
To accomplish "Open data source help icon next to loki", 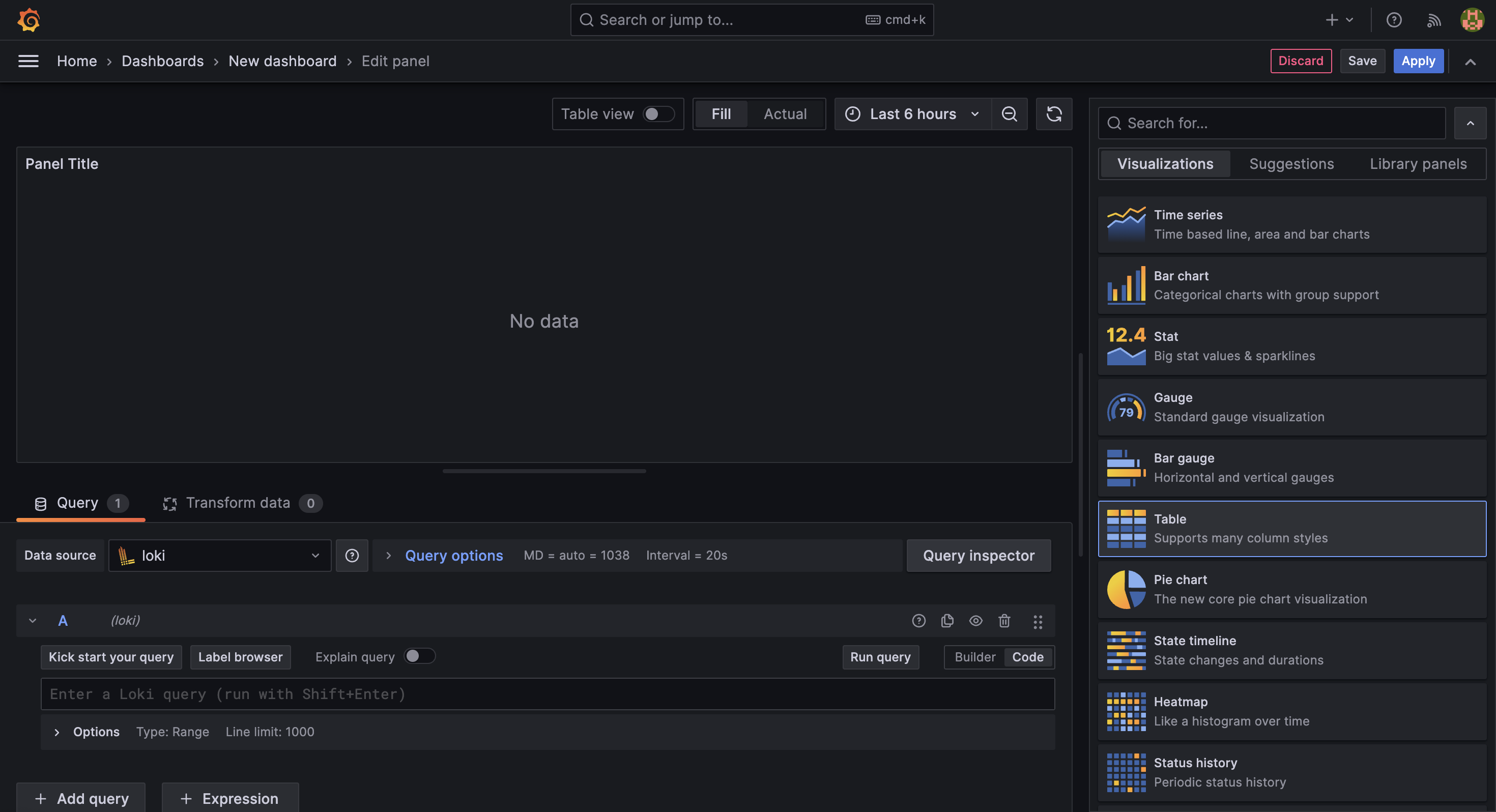I will [352, 555].
